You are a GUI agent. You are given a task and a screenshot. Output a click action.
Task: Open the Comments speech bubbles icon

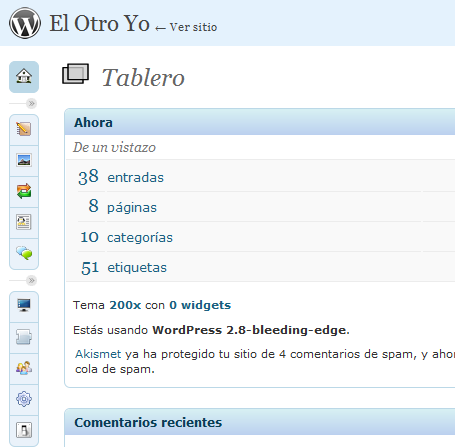click(24, 253)
